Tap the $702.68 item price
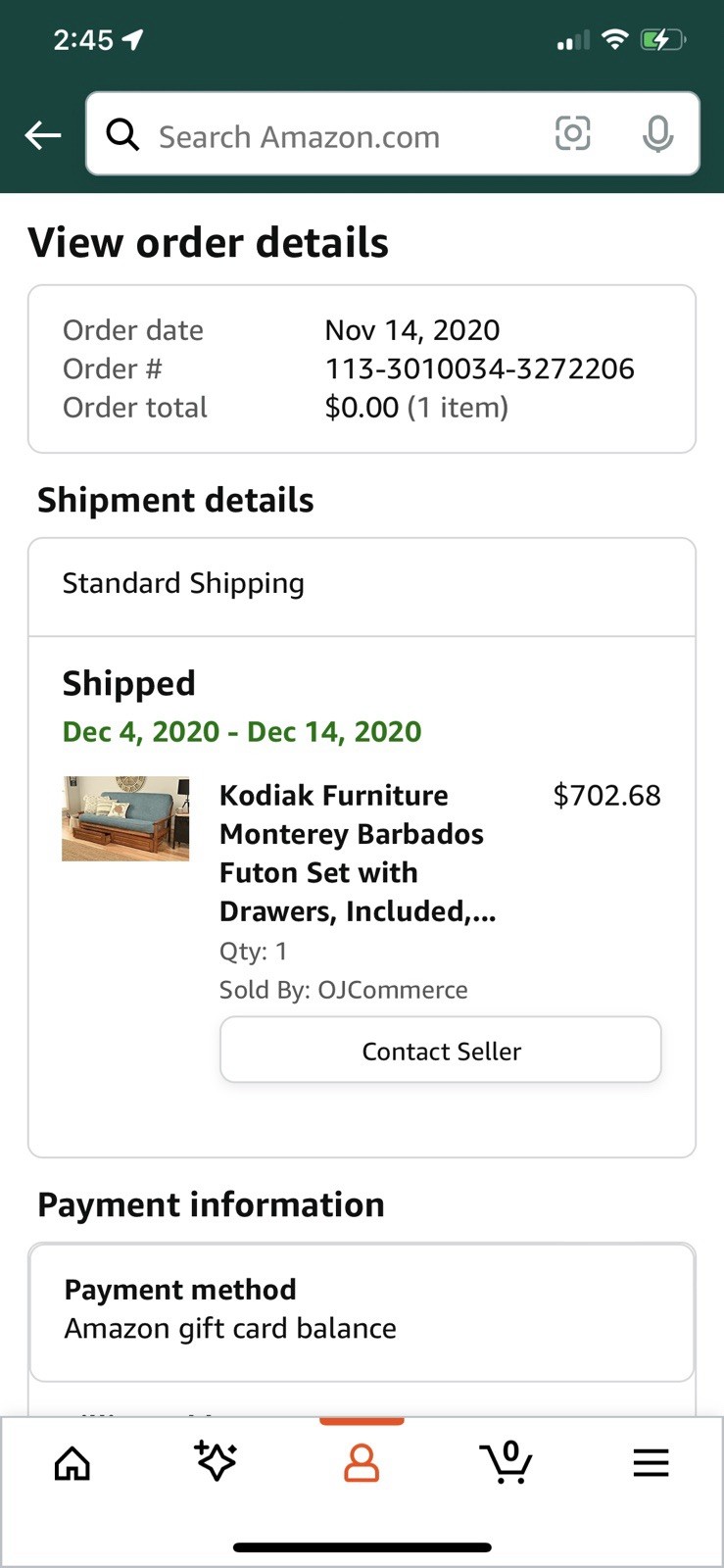The height and width of the screenshot is (1568, 724). click(x=606, y=795)
